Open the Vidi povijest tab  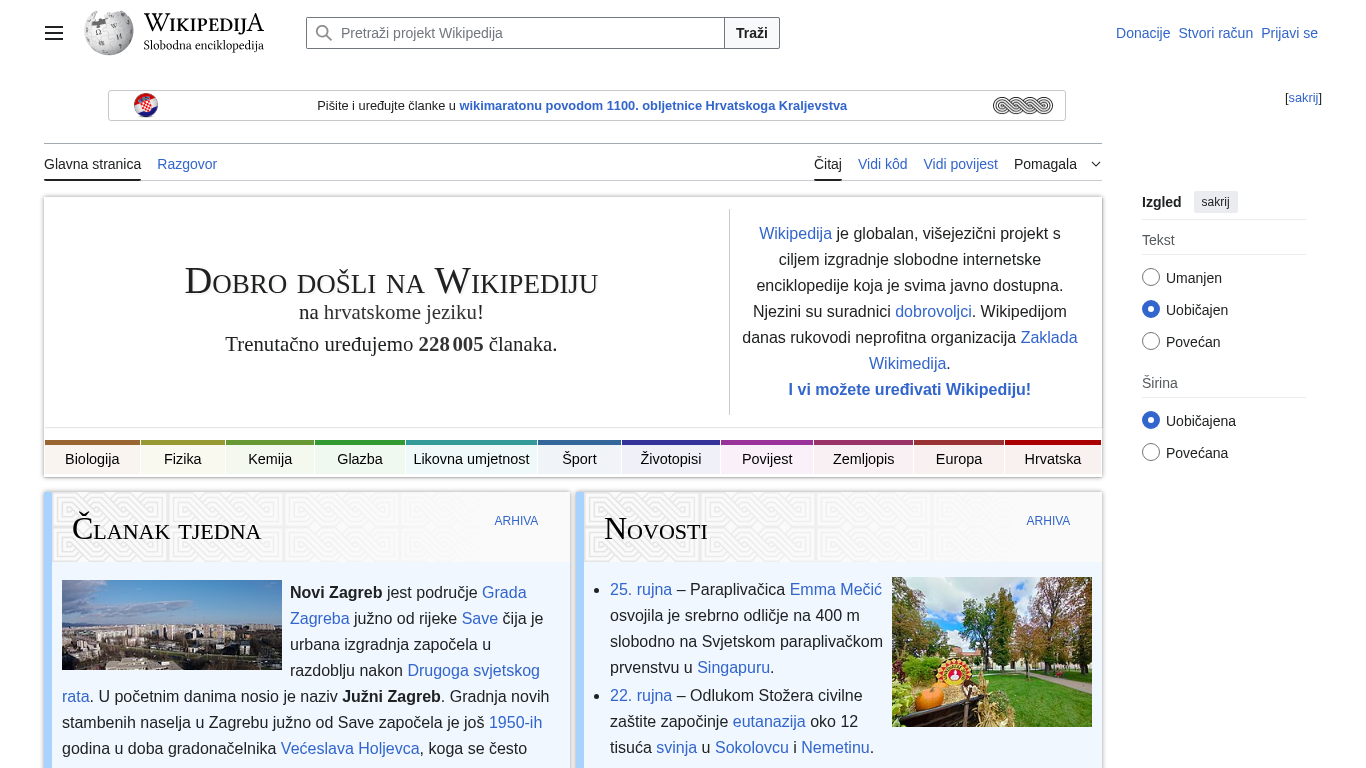point(960,164)
